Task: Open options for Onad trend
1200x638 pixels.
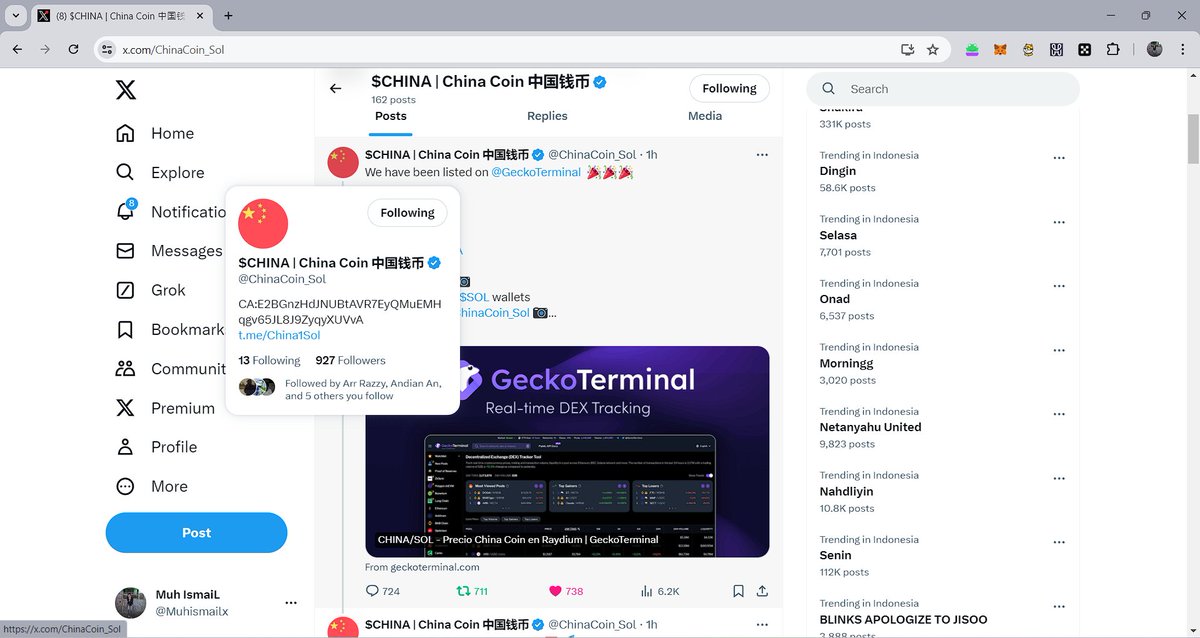Action: [x=1059, y=286]
